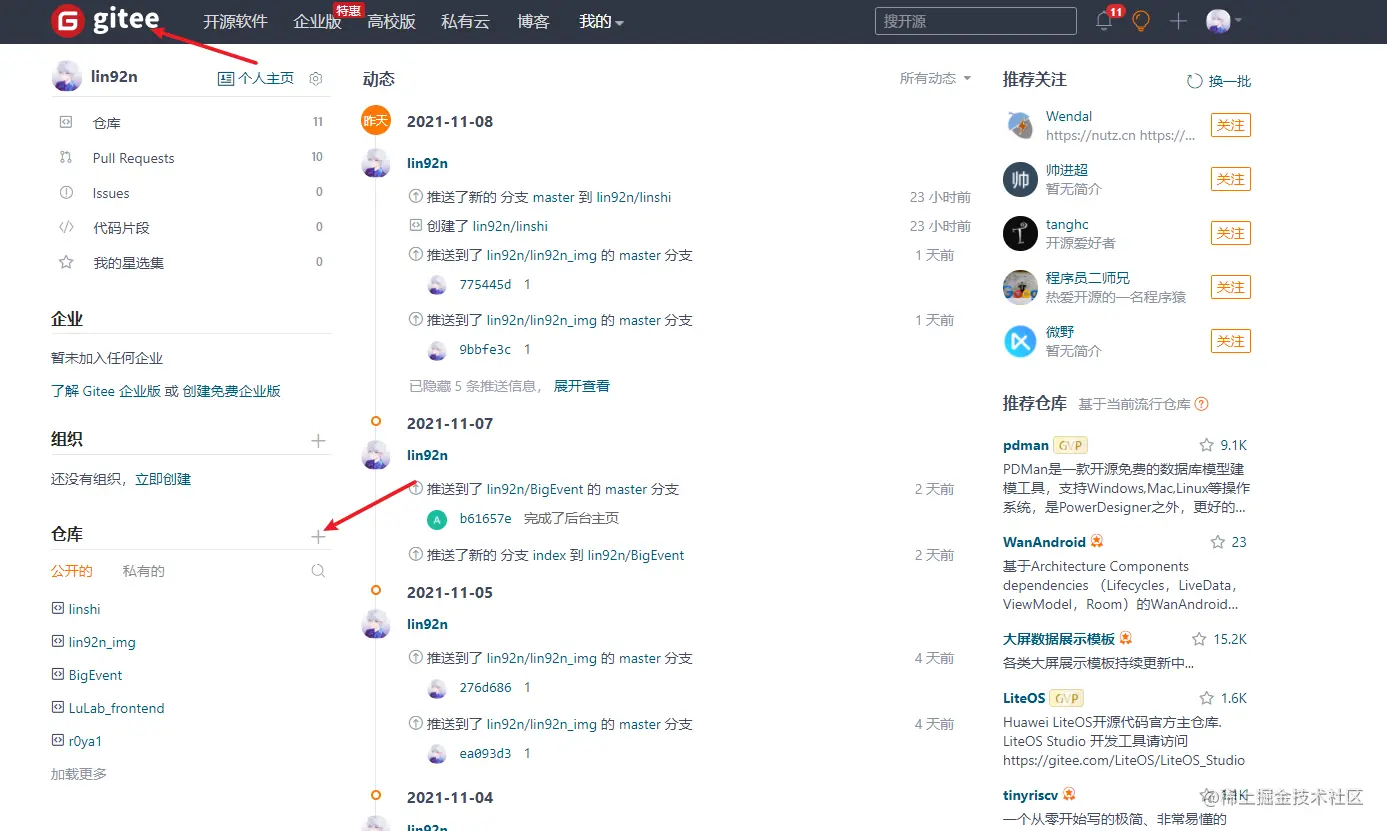1387x831 pixels.
Task: Open tinyriscv recommended repository
Action: tap(1030, 796)
